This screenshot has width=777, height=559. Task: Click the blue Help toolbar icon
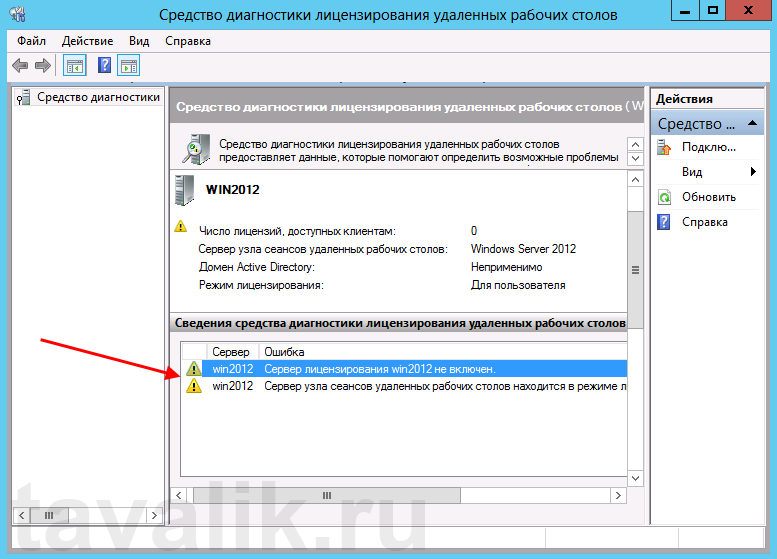point(104,66)
